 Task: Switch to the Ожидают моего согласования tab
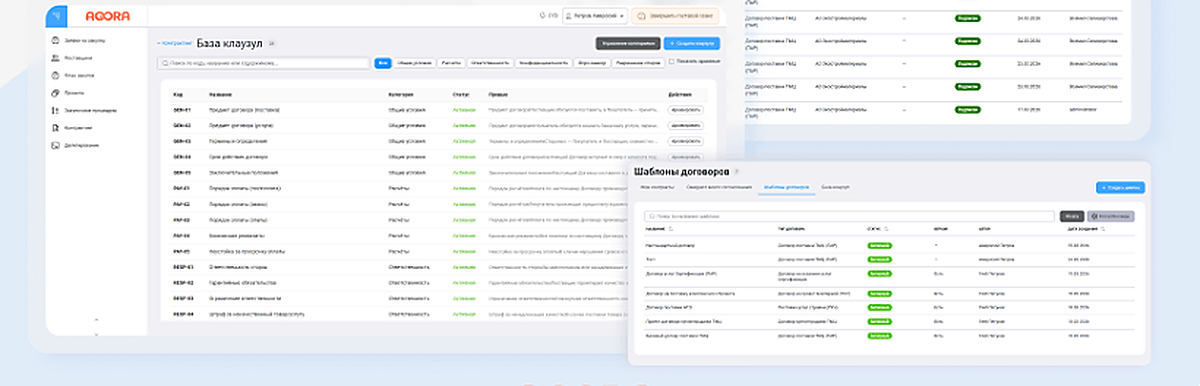pyautogui.click(x=718, y=187)
